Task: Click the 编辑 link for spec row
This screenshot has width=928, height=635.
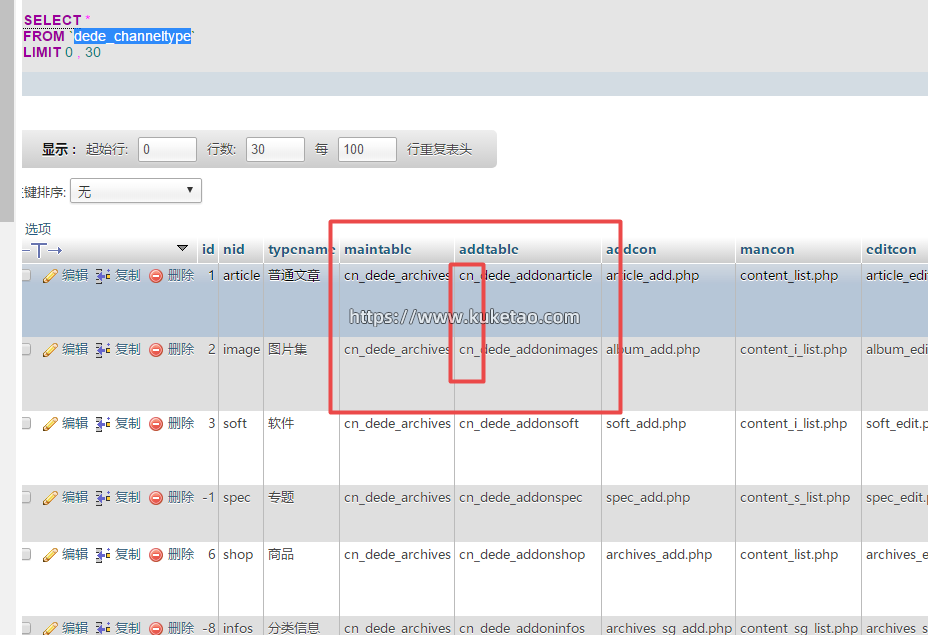Action: click(x=75, y=497)
